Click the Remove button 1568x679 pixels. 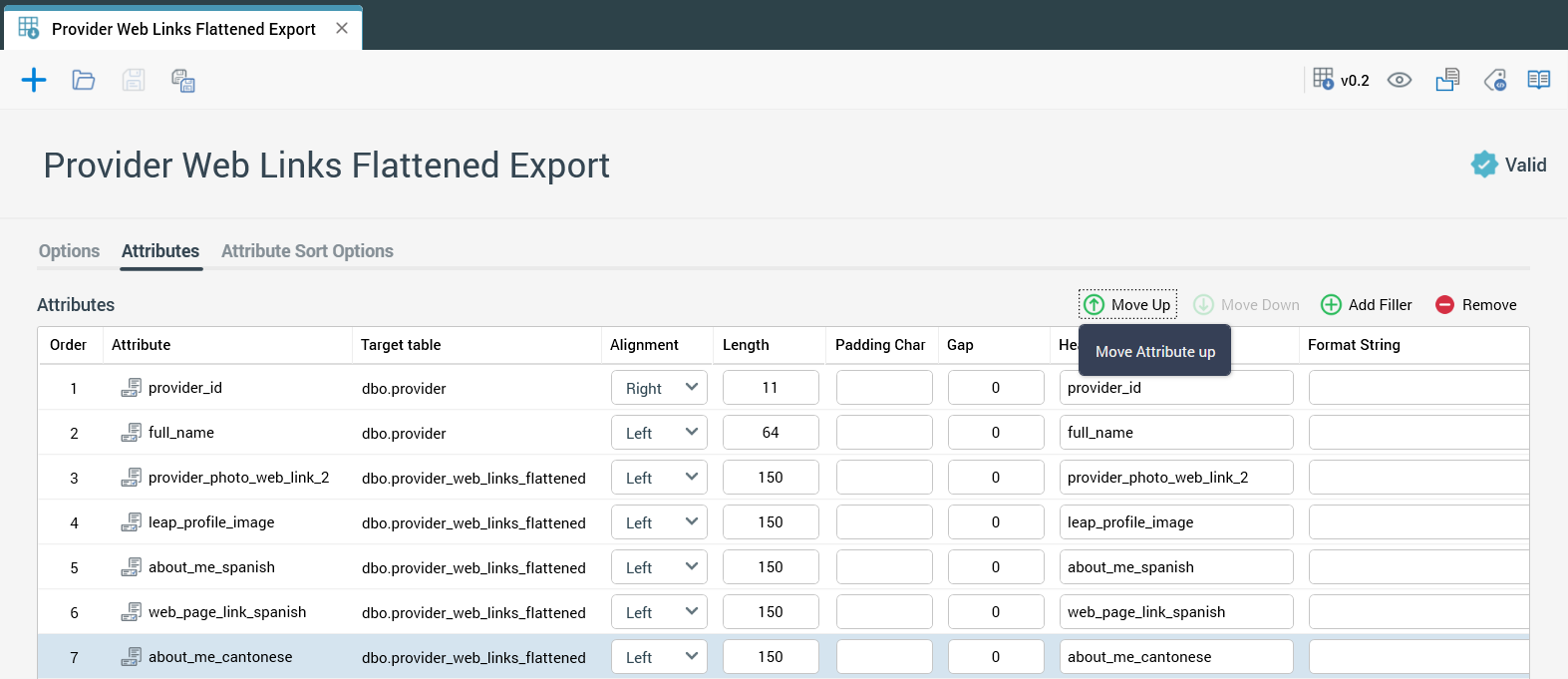point(1476,305)
